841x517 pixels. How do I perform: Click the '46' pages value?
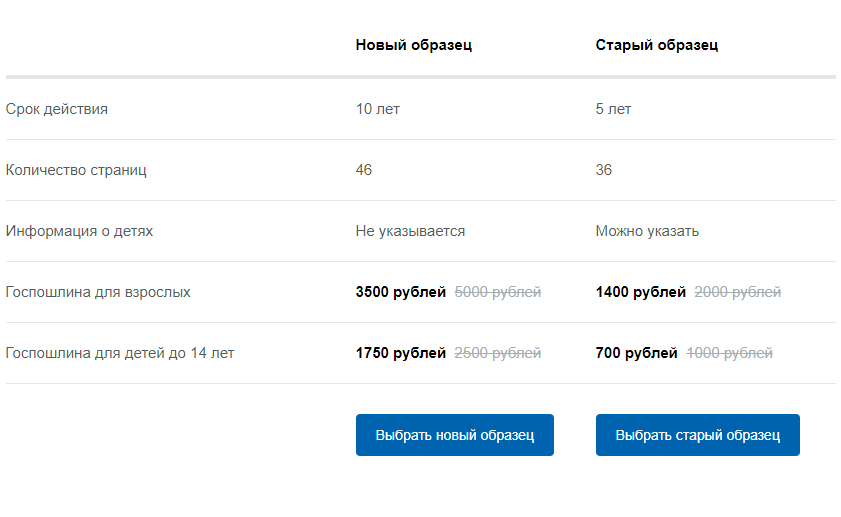[364, 170]
